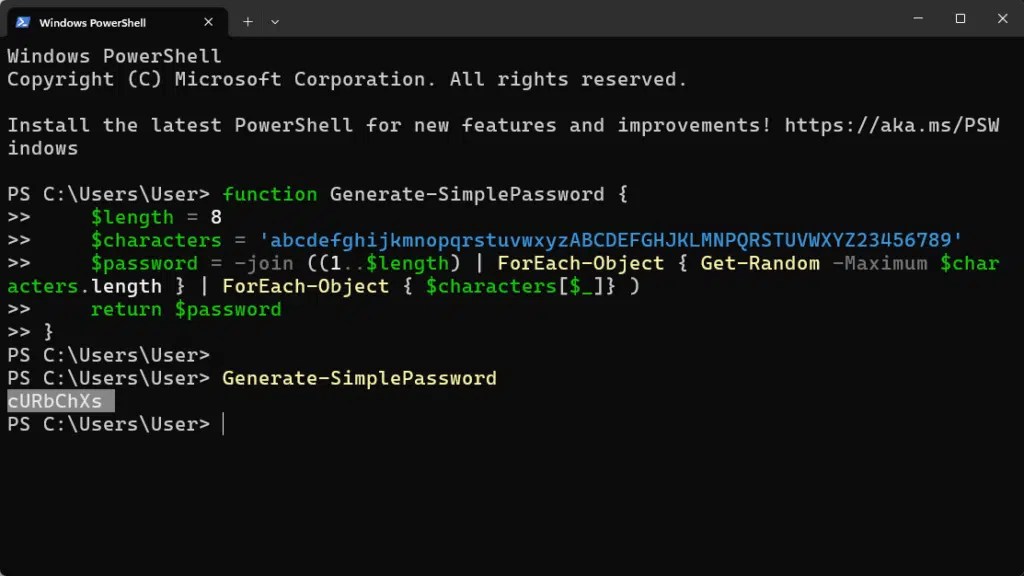Maximize the terminal window
The height and width of the screenshot is (576, 1024).
coord(960,18)
